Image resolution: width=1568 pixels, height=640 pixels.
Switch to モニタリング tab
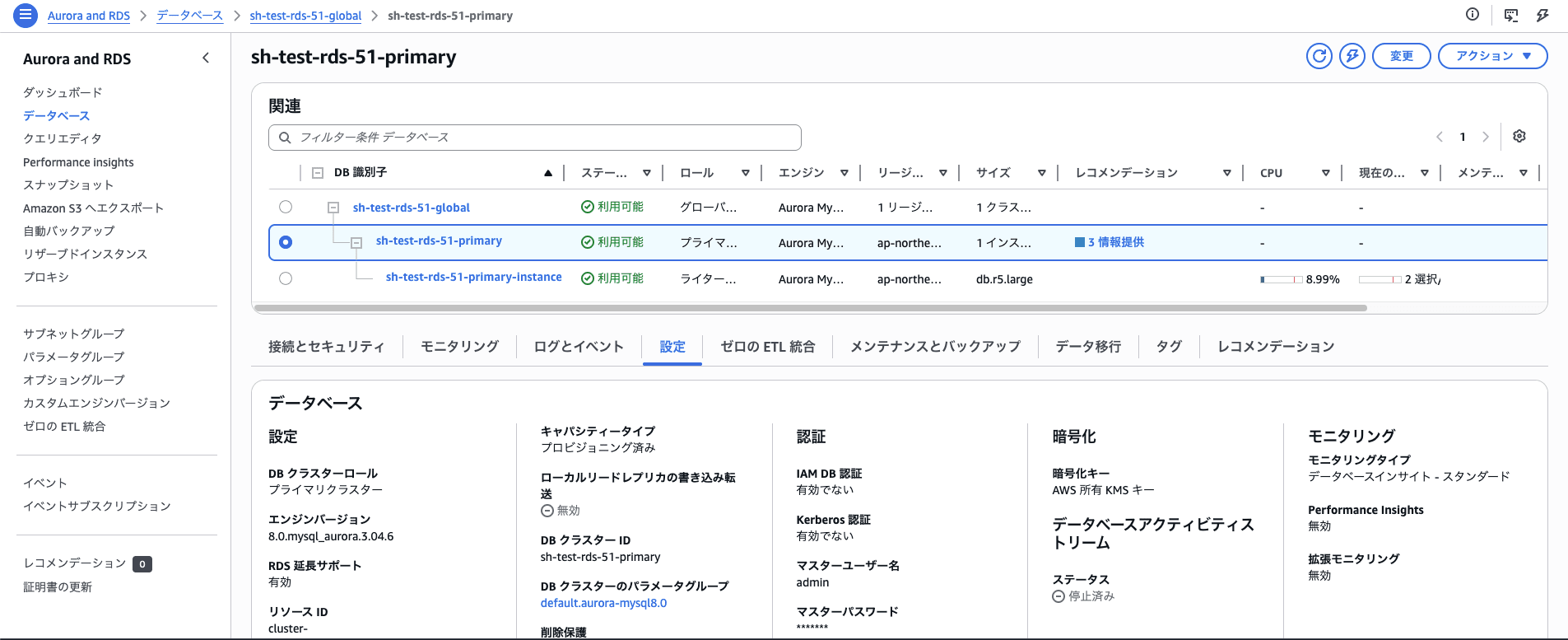(x=459, y=347)
